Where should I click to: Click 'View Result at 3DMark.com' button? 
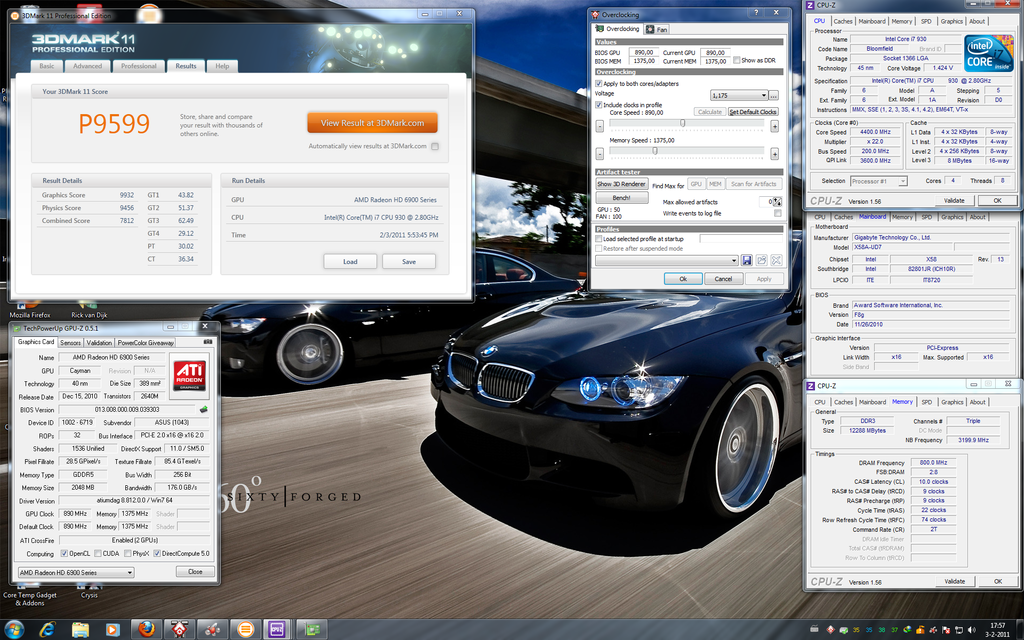coord(372,123)
